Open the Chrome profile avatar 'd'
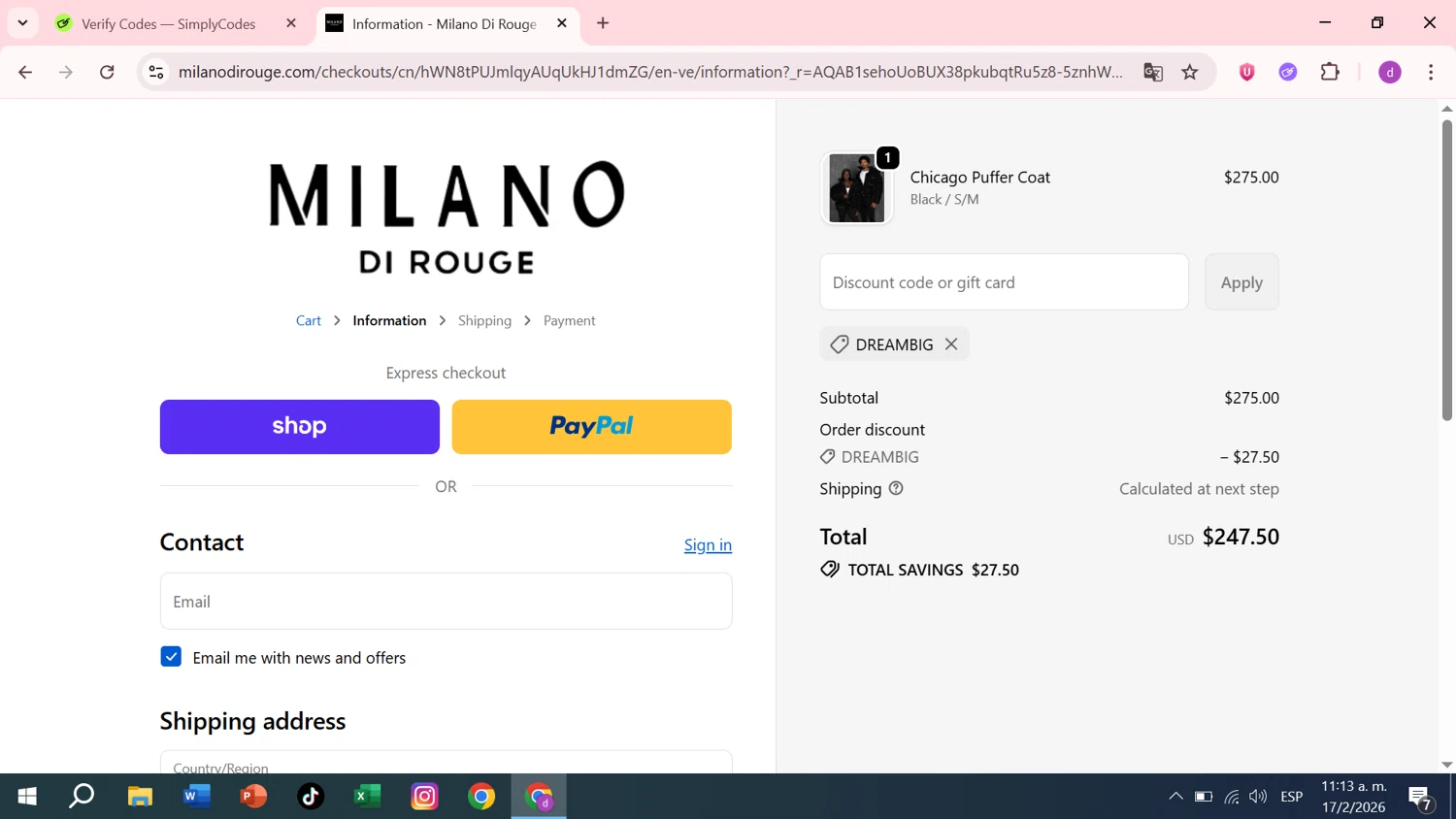 [1390, 72]
